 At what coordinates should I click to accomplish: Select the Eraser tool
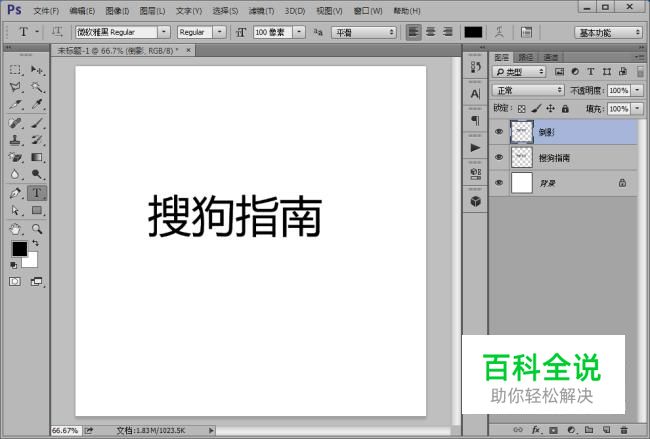[15, 157]
